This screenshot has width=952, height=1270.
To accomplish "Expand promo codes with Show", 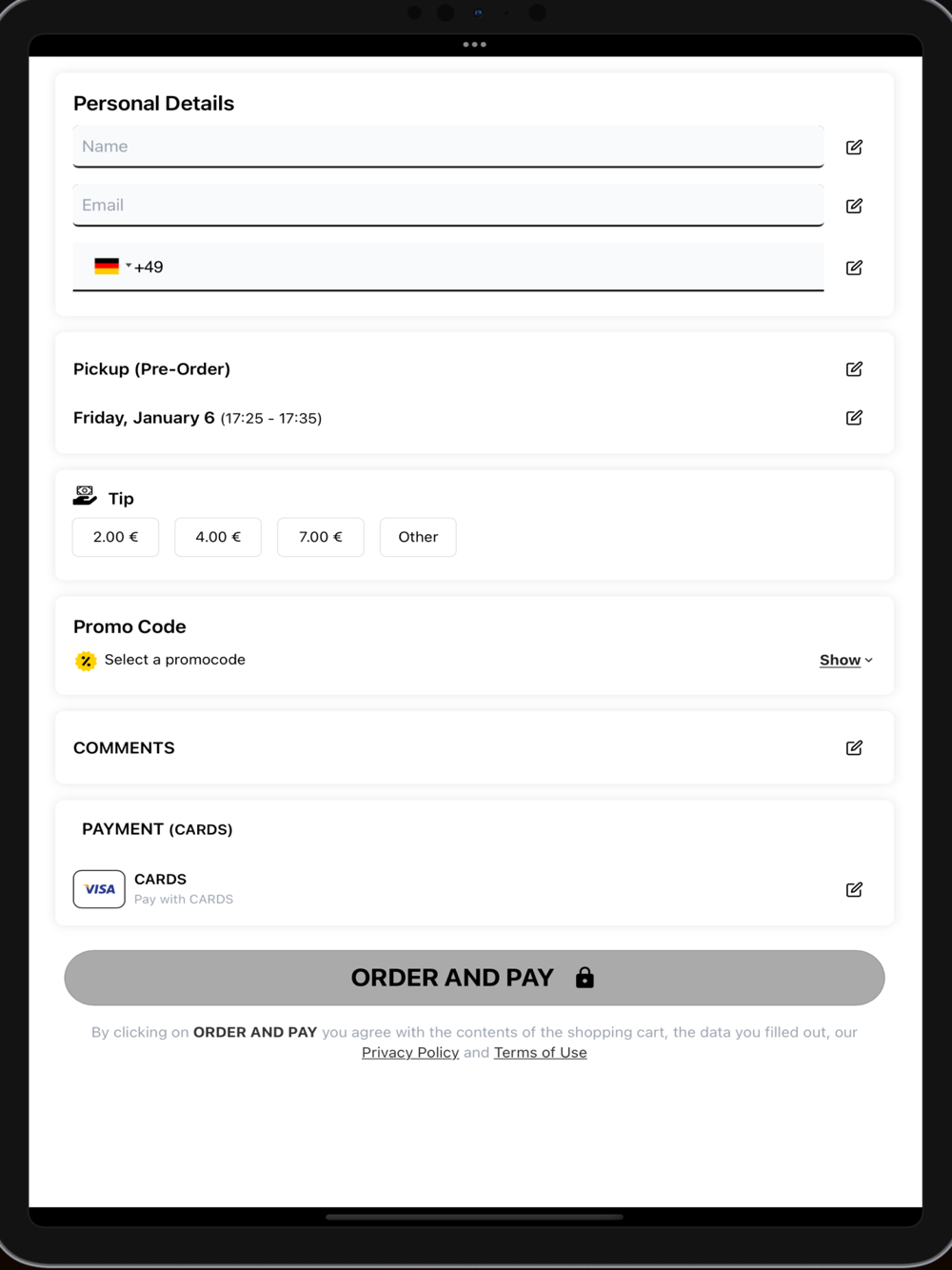I will coord(845,660).
